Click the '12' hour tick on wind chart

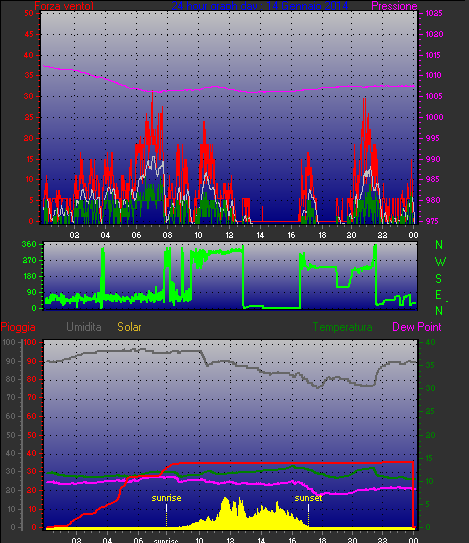pos(229,235)
